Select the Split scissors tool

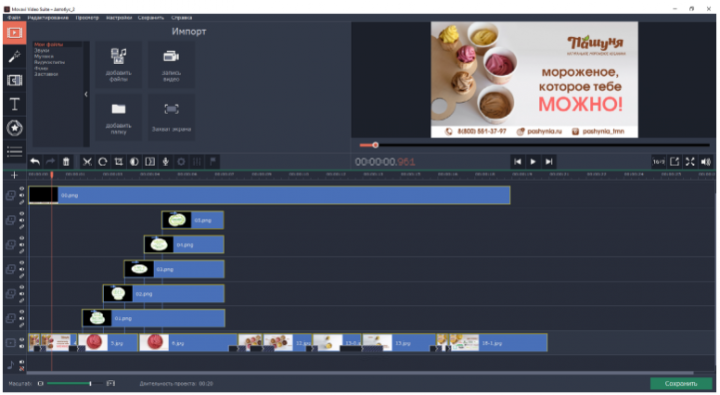coord(87,162)
